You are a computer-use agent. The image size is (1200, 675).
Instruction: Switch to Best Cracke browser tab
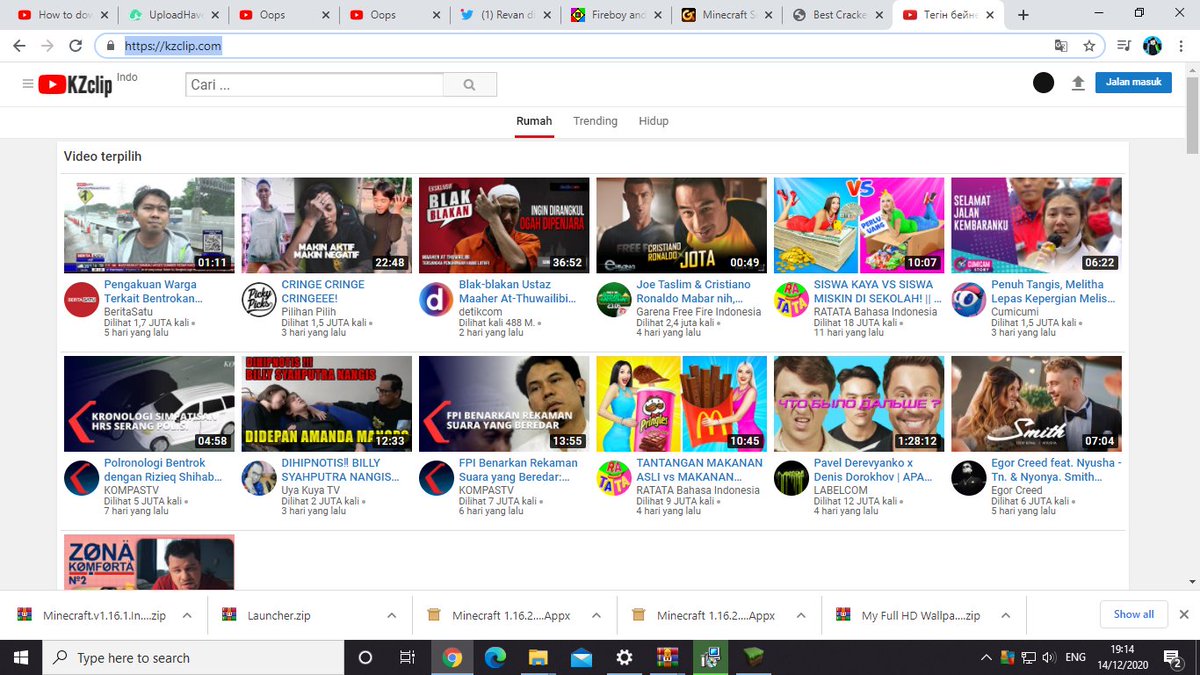838,15
